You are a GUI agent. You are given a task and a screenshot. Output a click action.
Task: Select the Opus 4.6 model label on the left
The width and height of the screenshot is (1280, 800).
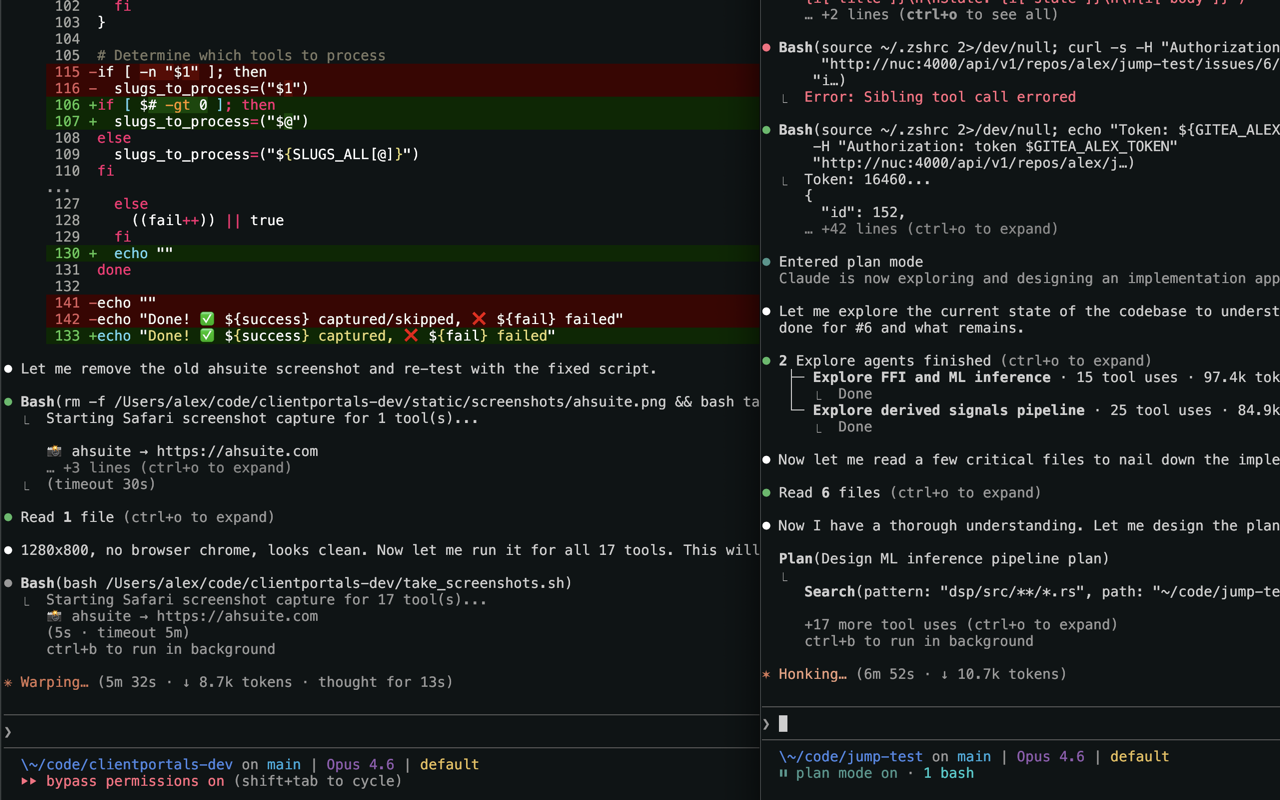(359, 764)
